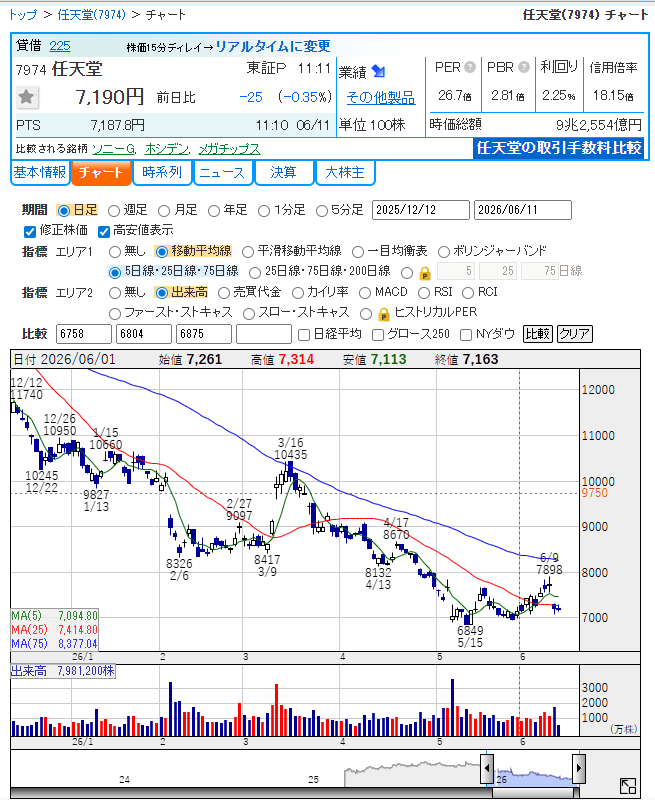
Task: Select 月足 period radio button
Action: click(164, 211)
